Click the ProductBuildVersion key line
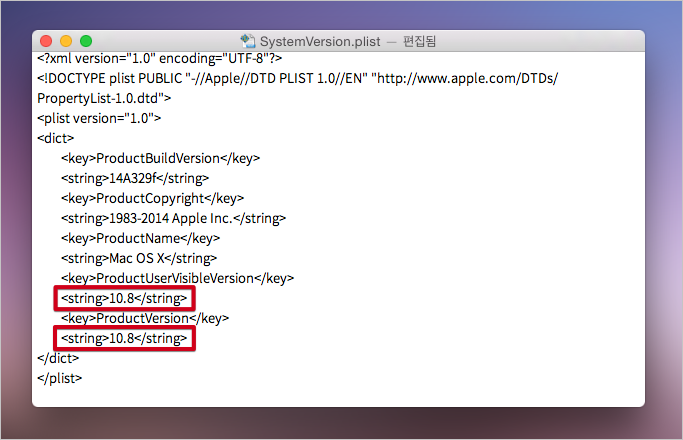 (x=160, y=159)
